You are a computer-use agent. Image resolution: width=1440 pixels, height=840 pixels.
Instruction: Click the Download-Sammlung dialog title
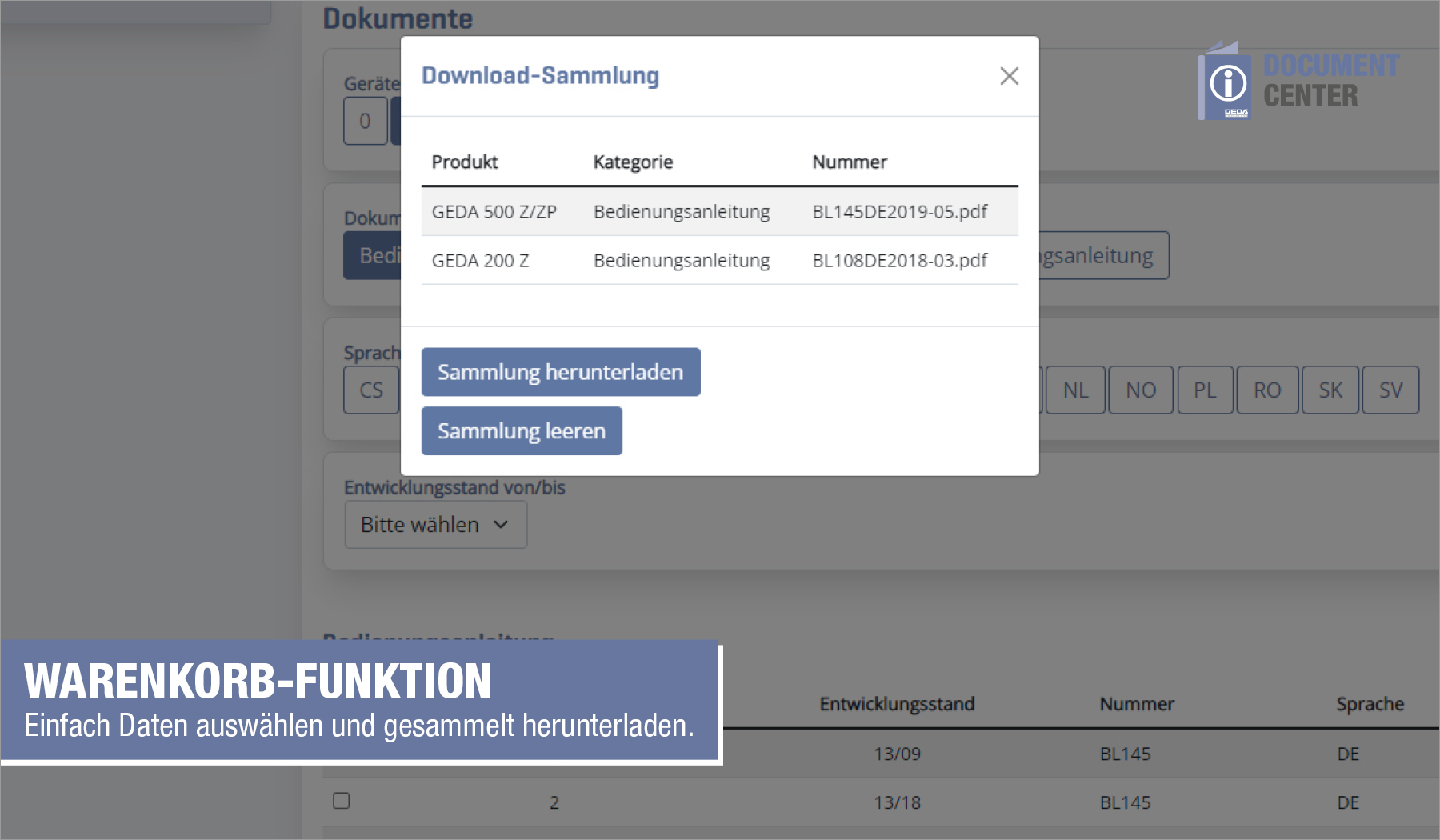coord(541,75)
